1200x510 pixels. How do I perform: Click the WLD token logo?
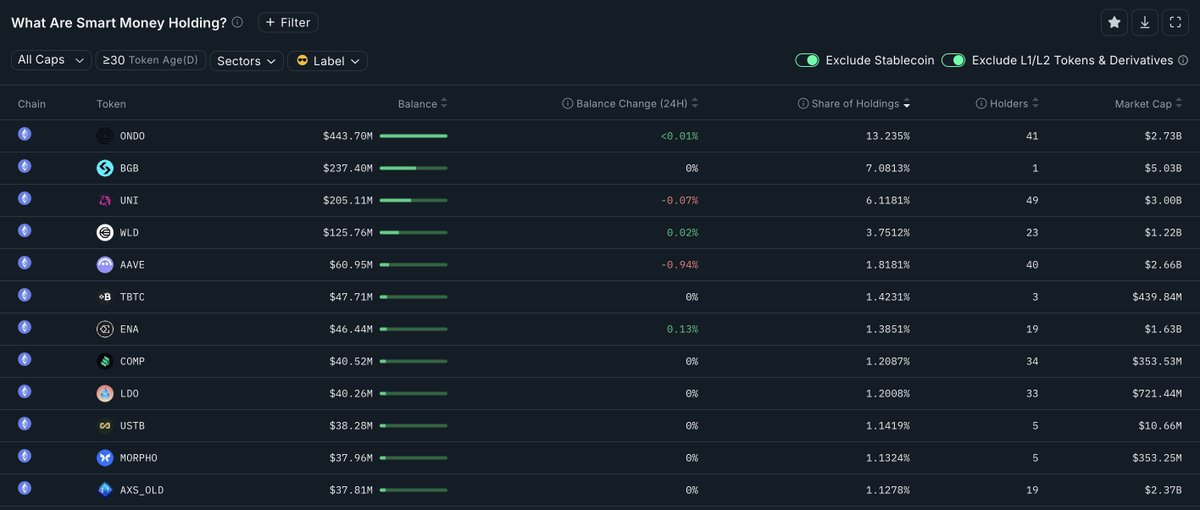coord(105,232)
